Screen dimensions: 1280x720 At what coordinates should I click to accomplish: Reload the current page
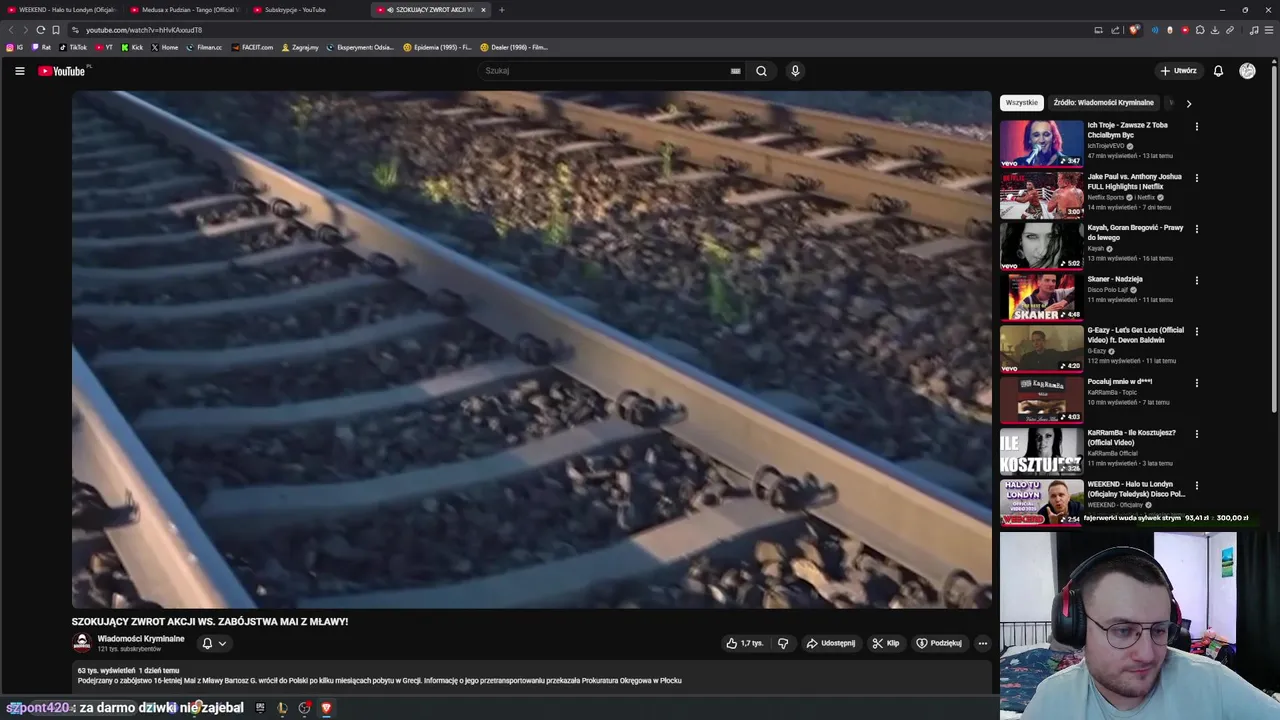click(x=40, y=30)
